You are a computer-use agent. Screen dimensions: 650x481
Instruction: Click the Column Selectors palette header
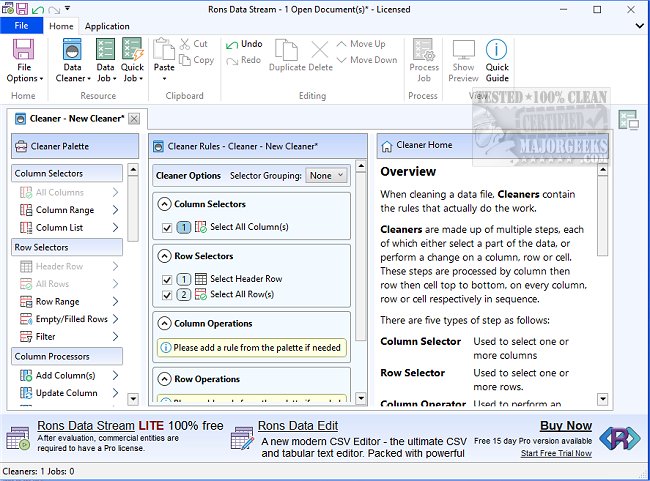pyautogui.click(x=67, y=173)
